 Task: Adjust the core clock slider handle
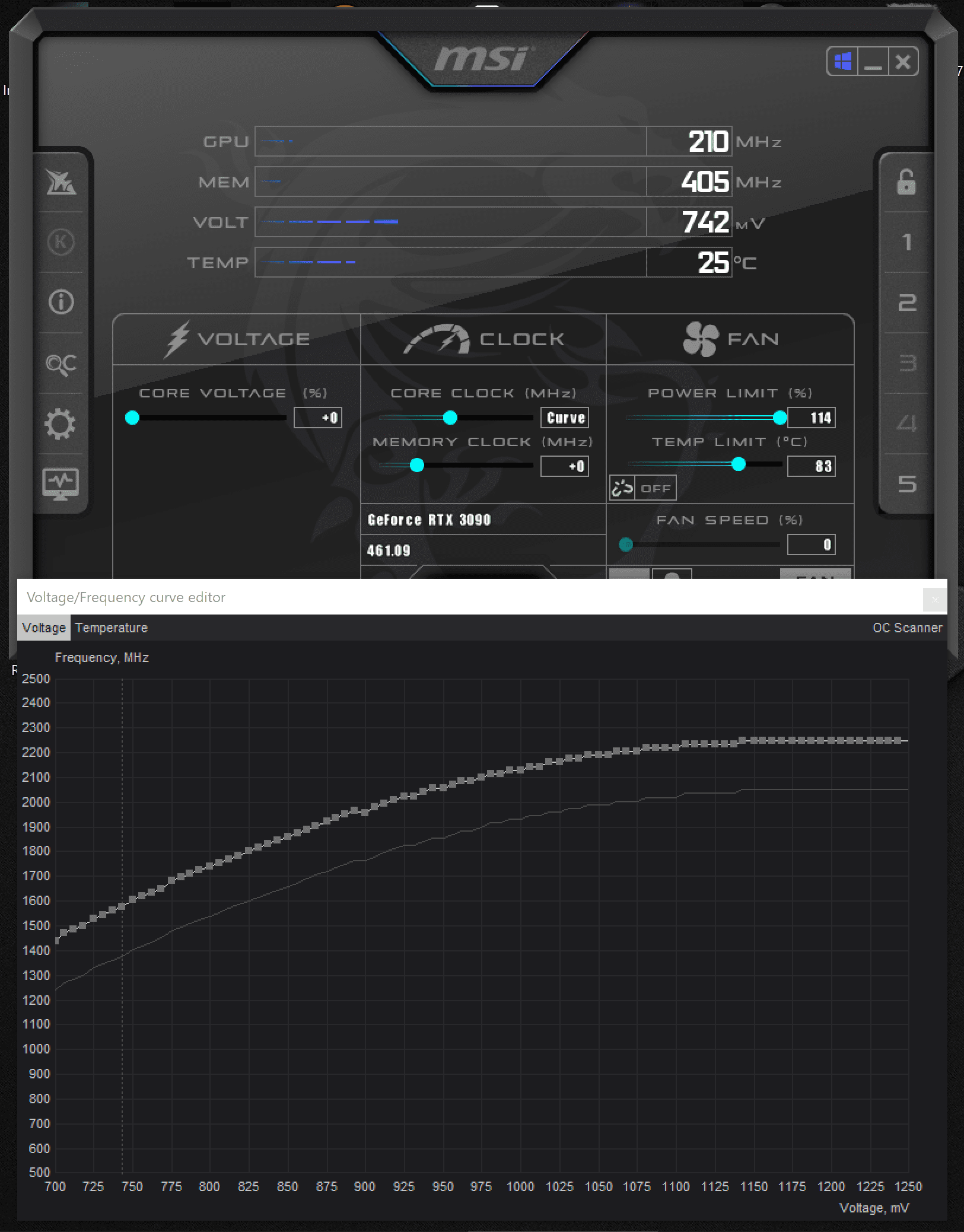(450, 418)
